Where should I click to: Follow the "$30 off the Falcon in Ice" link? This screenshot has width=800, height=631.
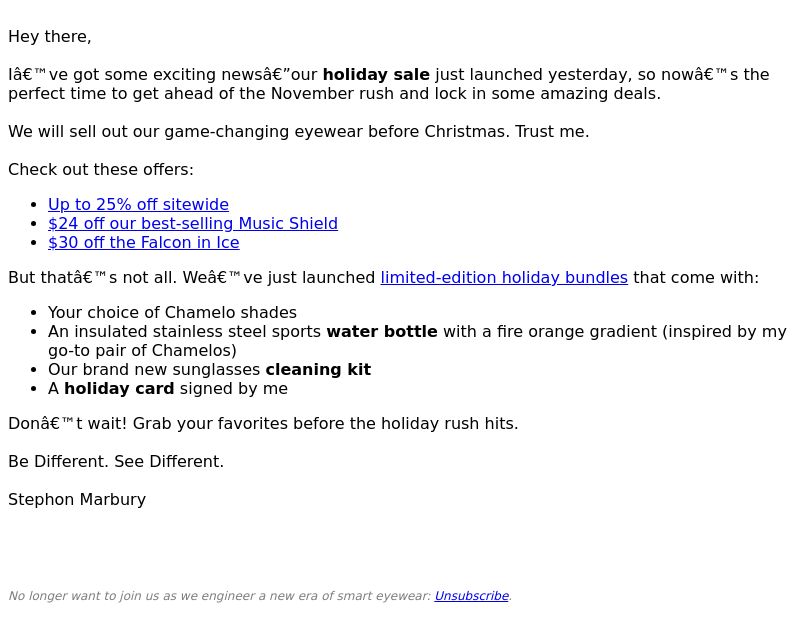[x=144, y=243]
